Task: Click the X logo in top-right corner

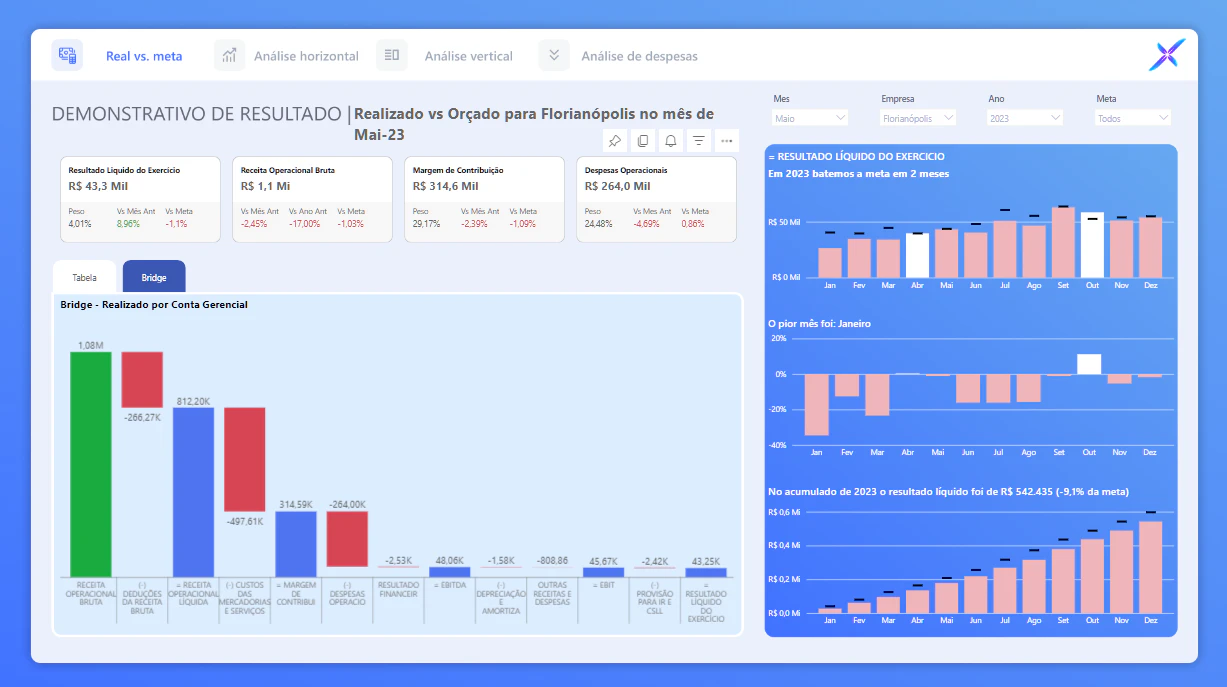Action: pos(1167,54)
